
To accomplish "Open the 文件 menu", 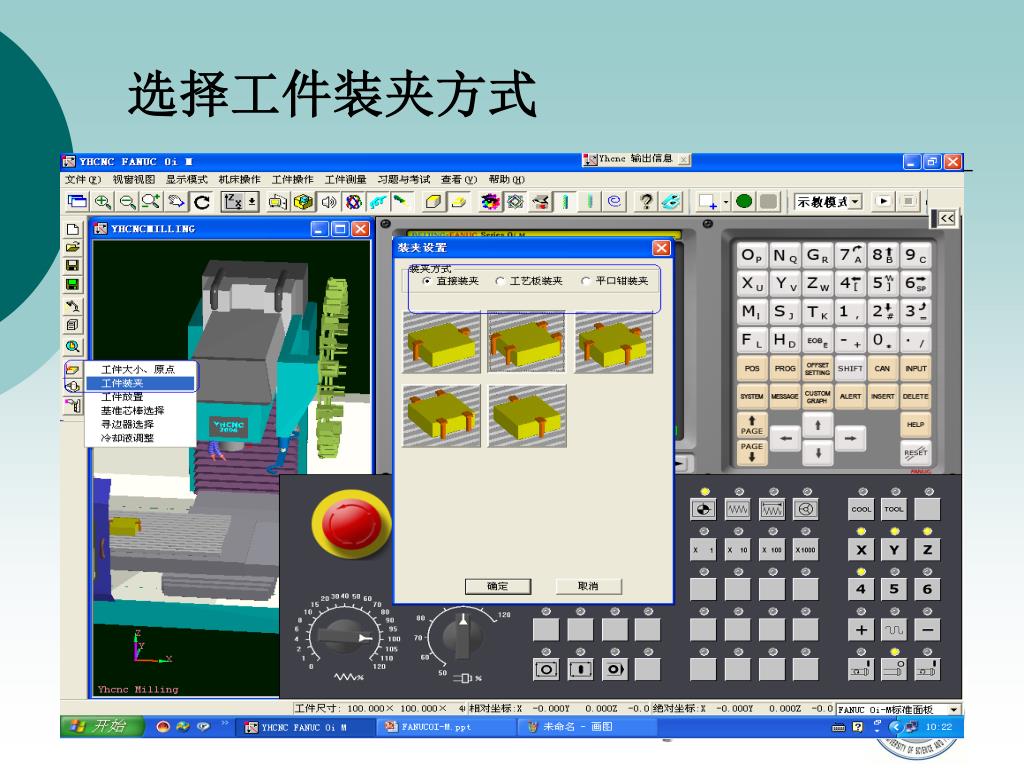I will point(82,180).
